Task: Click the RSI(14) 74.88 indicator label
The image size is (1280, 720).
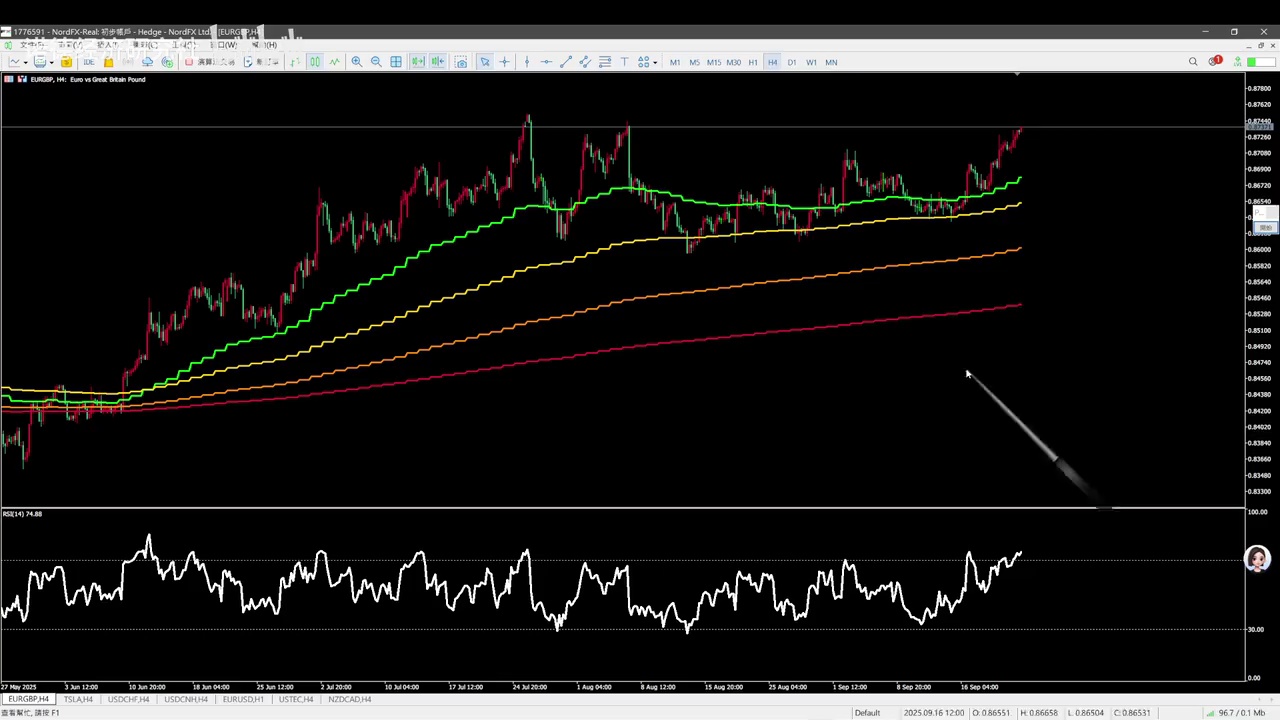Action: (x=22, y=514)
